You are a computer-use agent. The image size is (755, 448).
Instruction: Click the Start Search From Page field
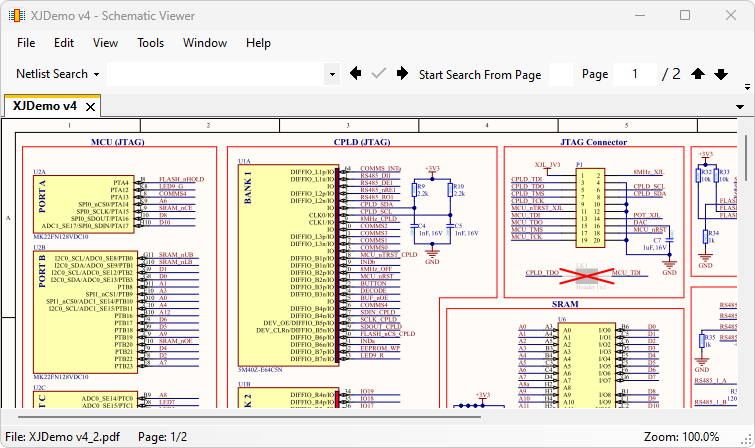coord(560,74)
